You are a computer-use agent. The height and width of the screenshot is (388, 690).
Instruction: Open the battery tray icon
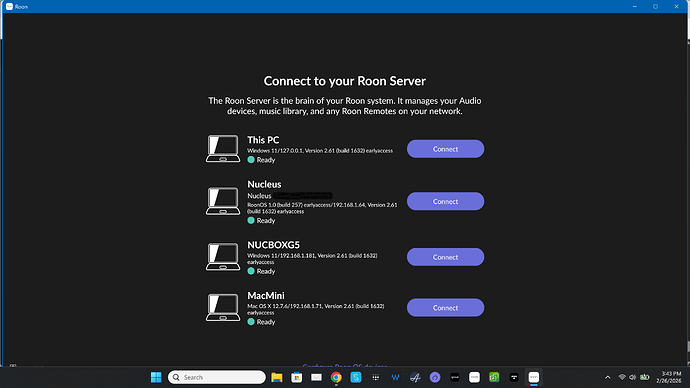click(645, 377)
